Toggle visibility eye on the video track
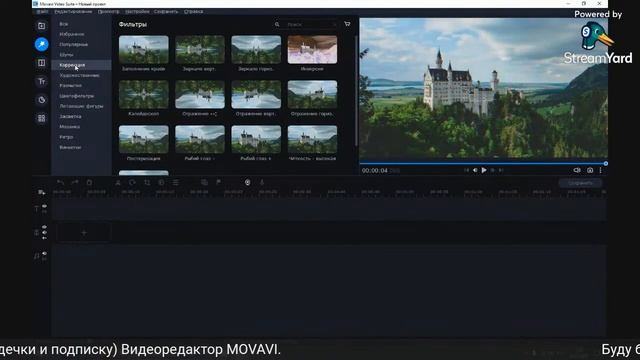The height and width of the screenshot is (360, 640). pos(44,227)
